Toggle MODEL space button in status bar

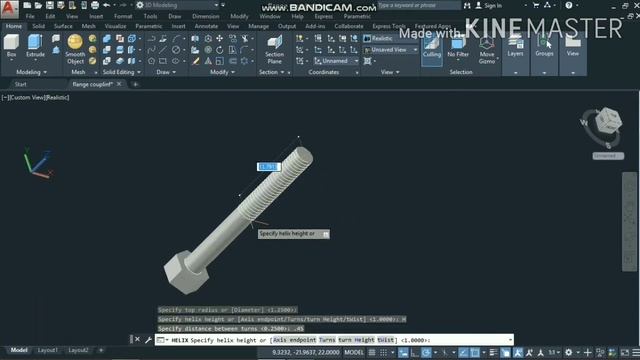(354, 352)
